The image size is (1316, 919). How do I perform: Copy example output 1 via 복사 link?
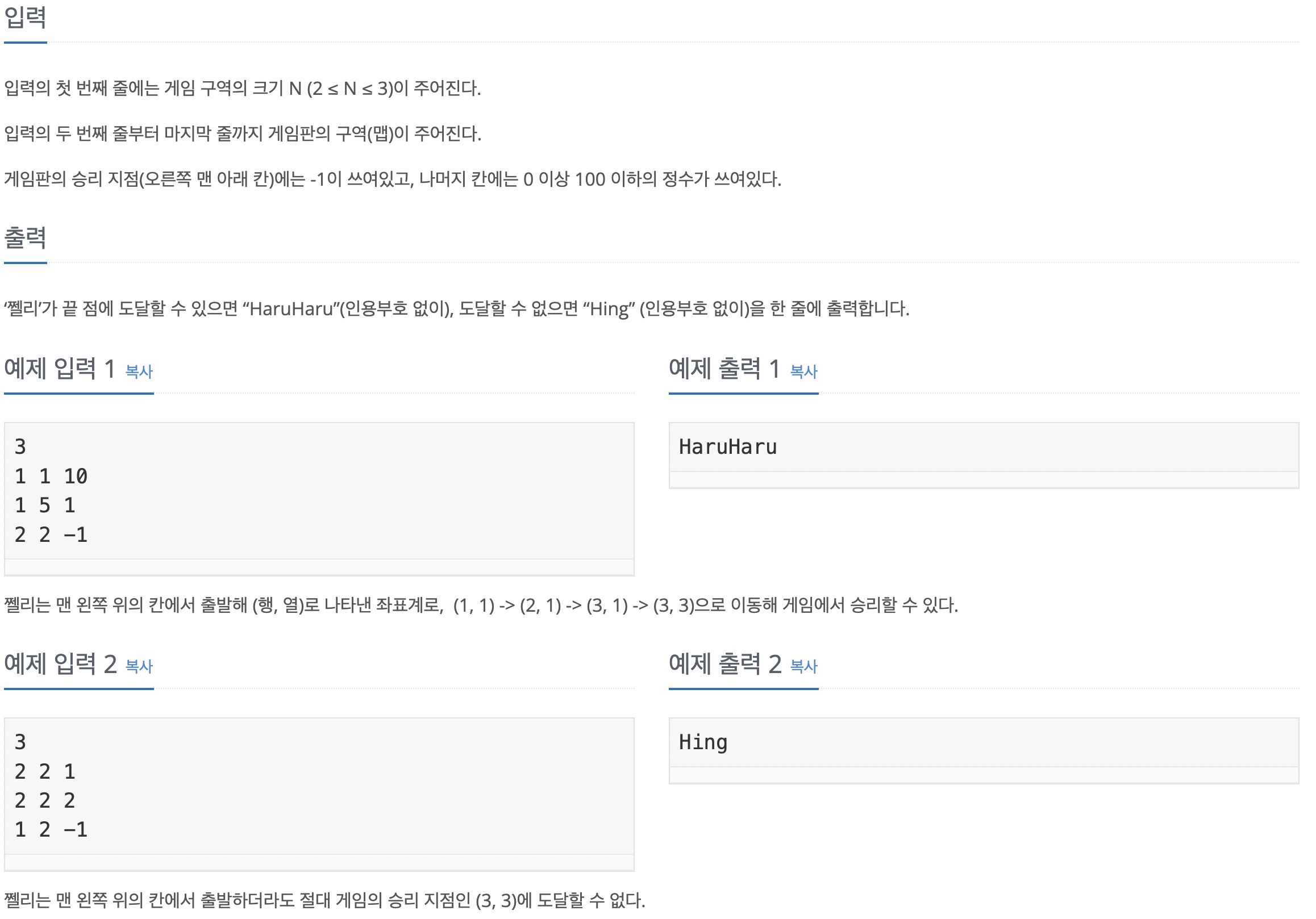pos(803,372)
